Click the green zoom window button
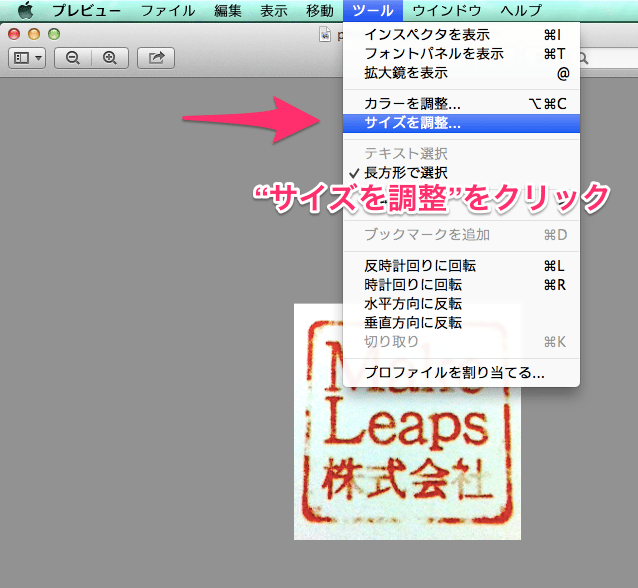 point(54,34)
